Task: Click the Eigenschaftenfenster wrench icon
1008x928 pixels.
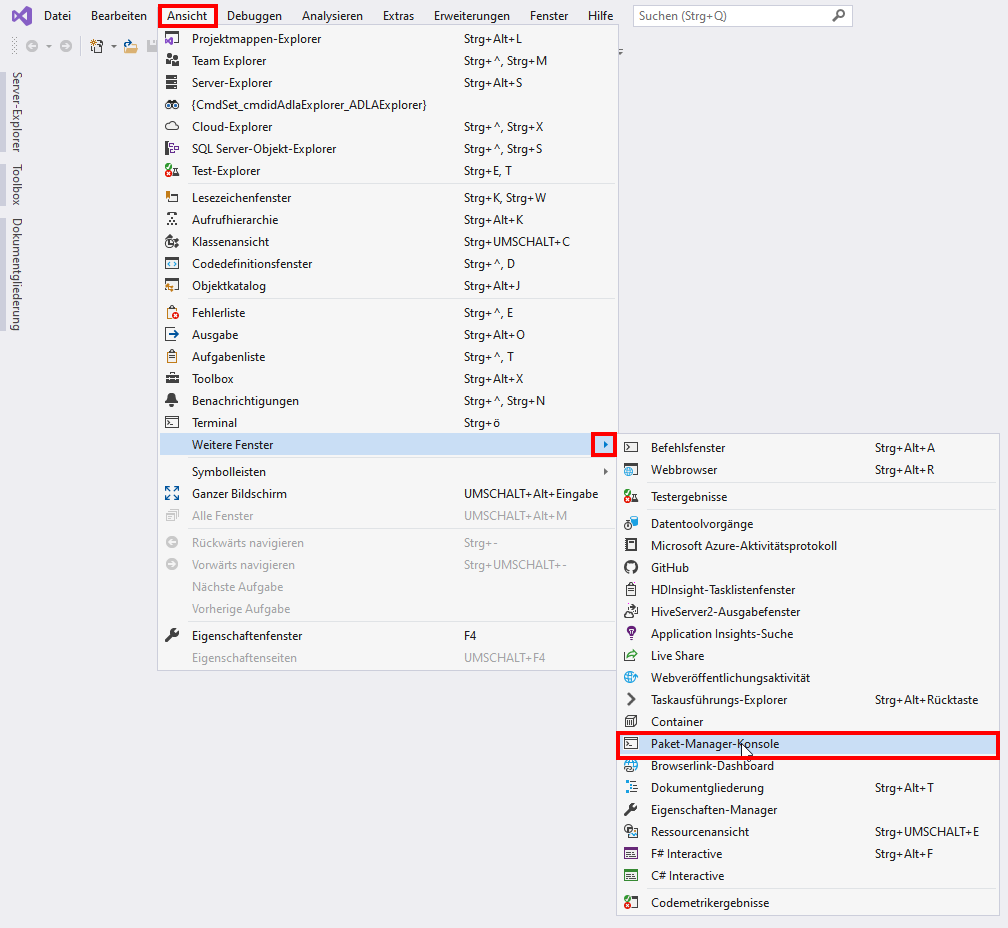Action: pyautogui.click(x=172, y=636)
